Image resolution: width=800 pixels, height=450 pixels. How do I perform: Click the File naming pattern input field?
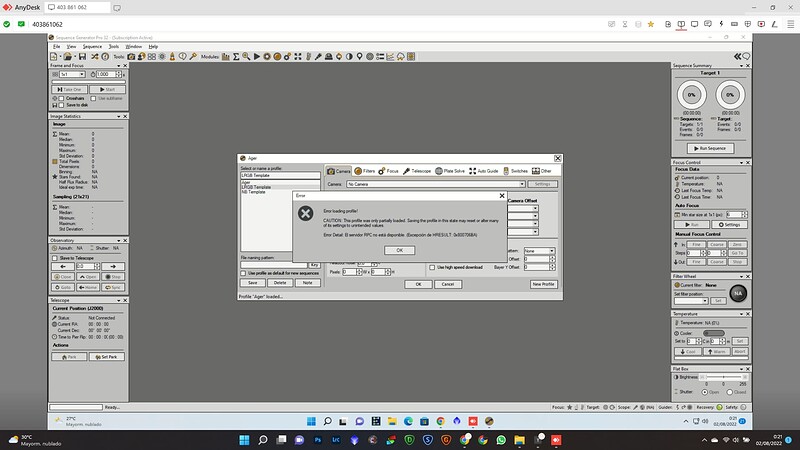[273, 265]
